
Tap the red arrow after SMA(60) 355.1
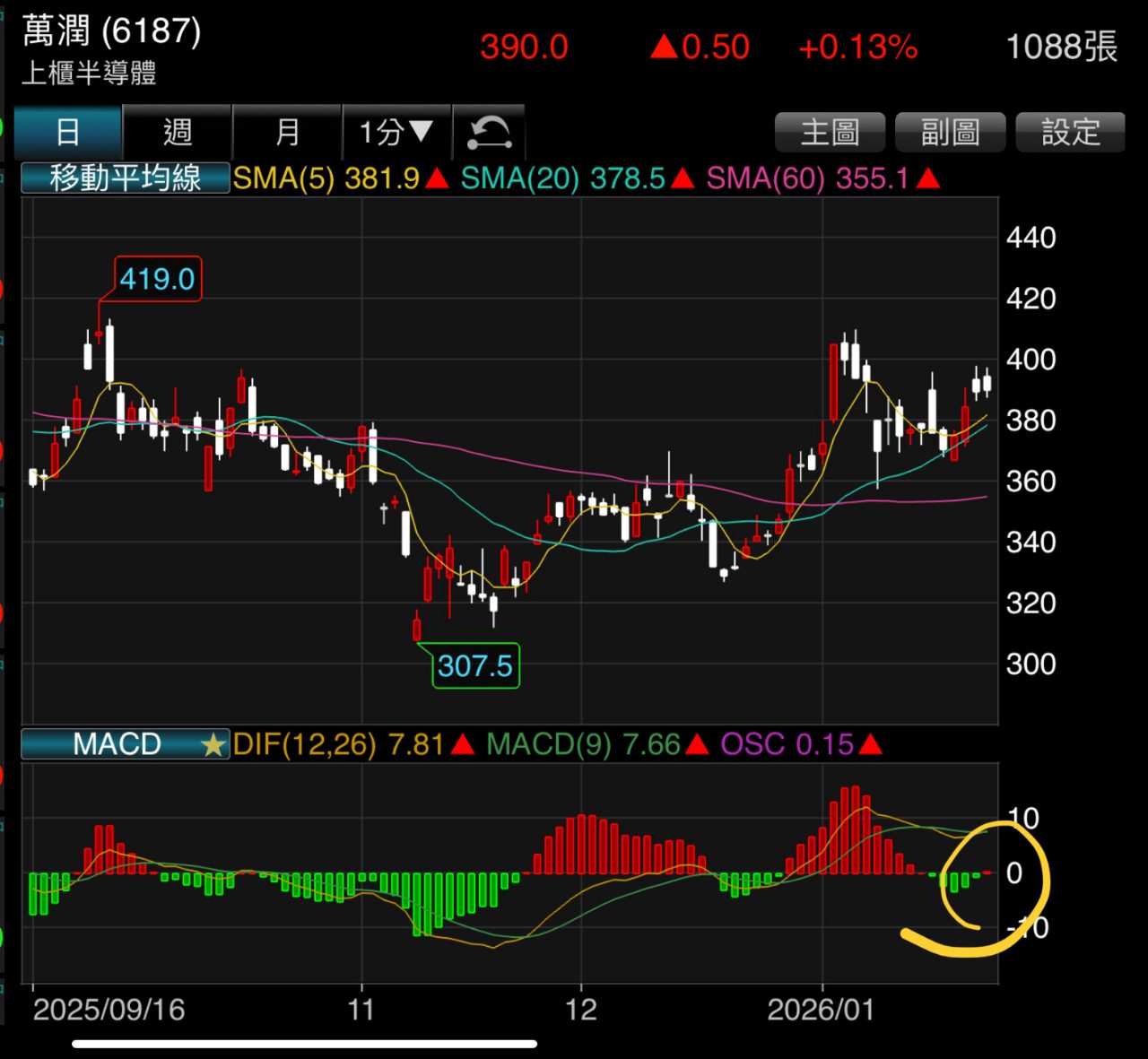(928, 178)
